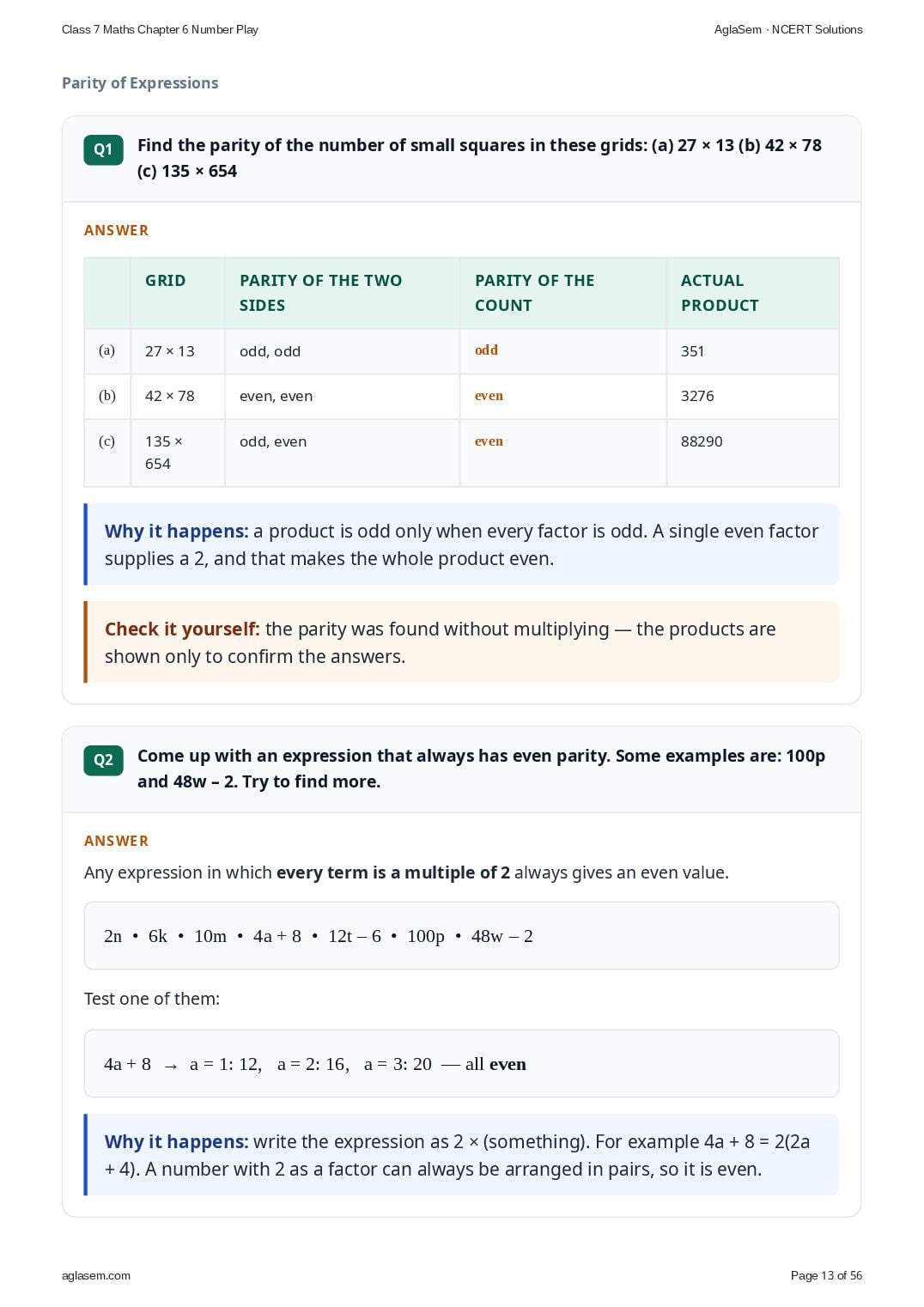Click the AglaSem · NCERT Solutions header text

788,29
